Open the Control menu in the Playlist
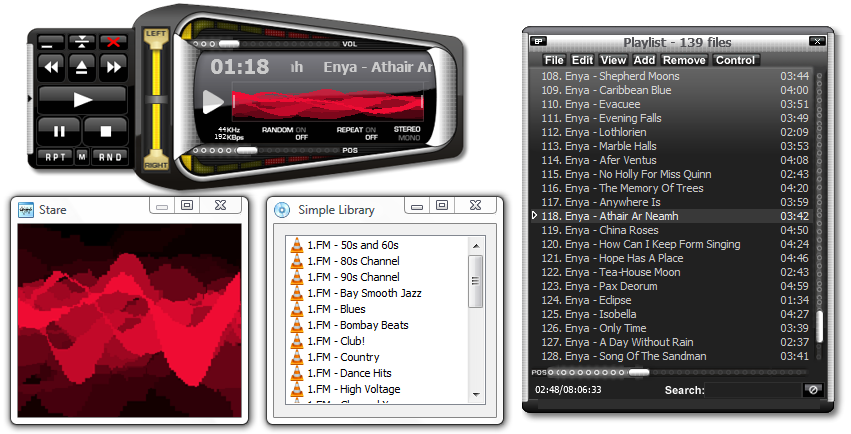 tap(735, 60)
